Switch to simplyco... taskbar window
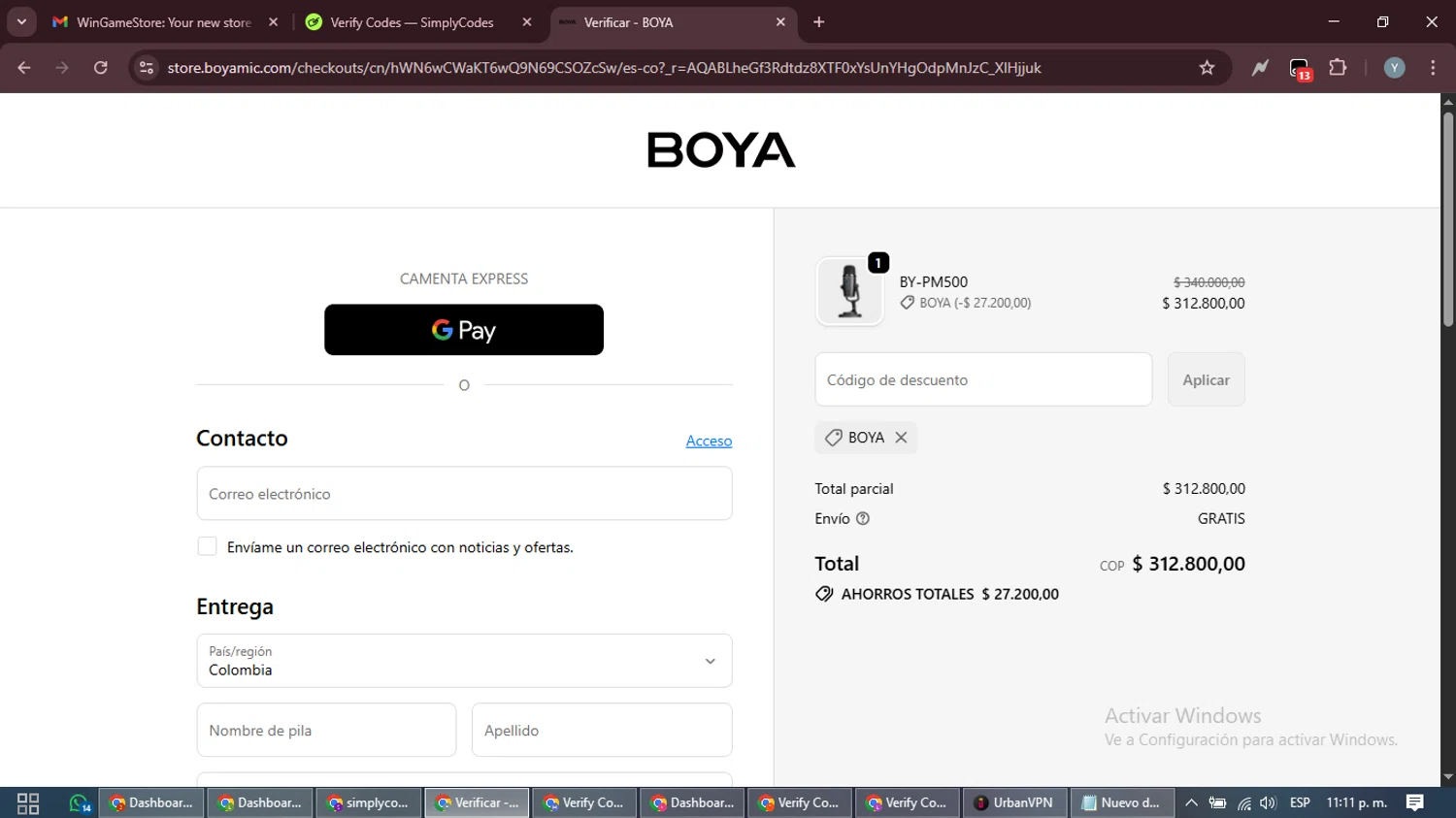This screenshot has width=1456, height=818. pyautogui.click(x=369, y=802)
